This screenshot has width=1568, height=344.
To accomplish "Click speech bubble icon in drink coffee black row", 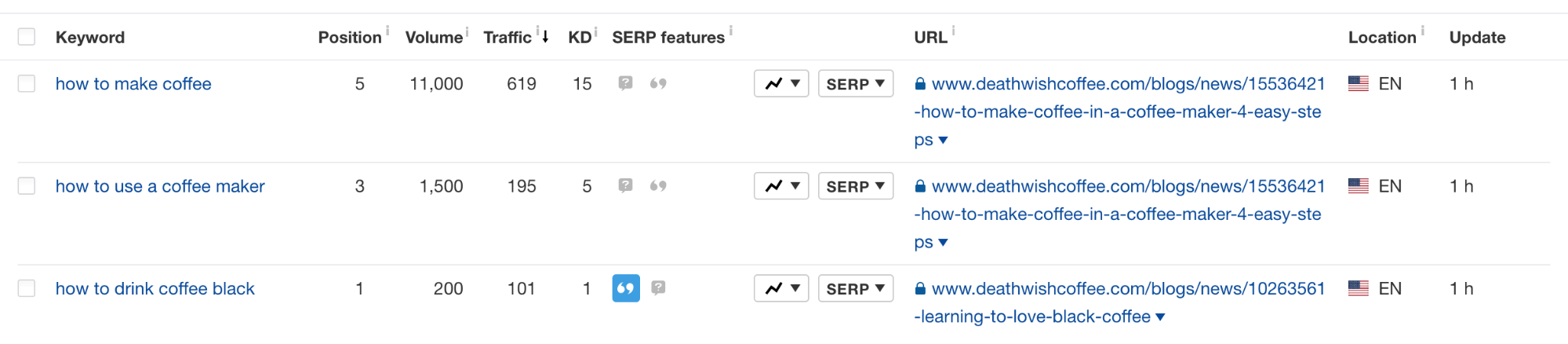I will (659, 288).
